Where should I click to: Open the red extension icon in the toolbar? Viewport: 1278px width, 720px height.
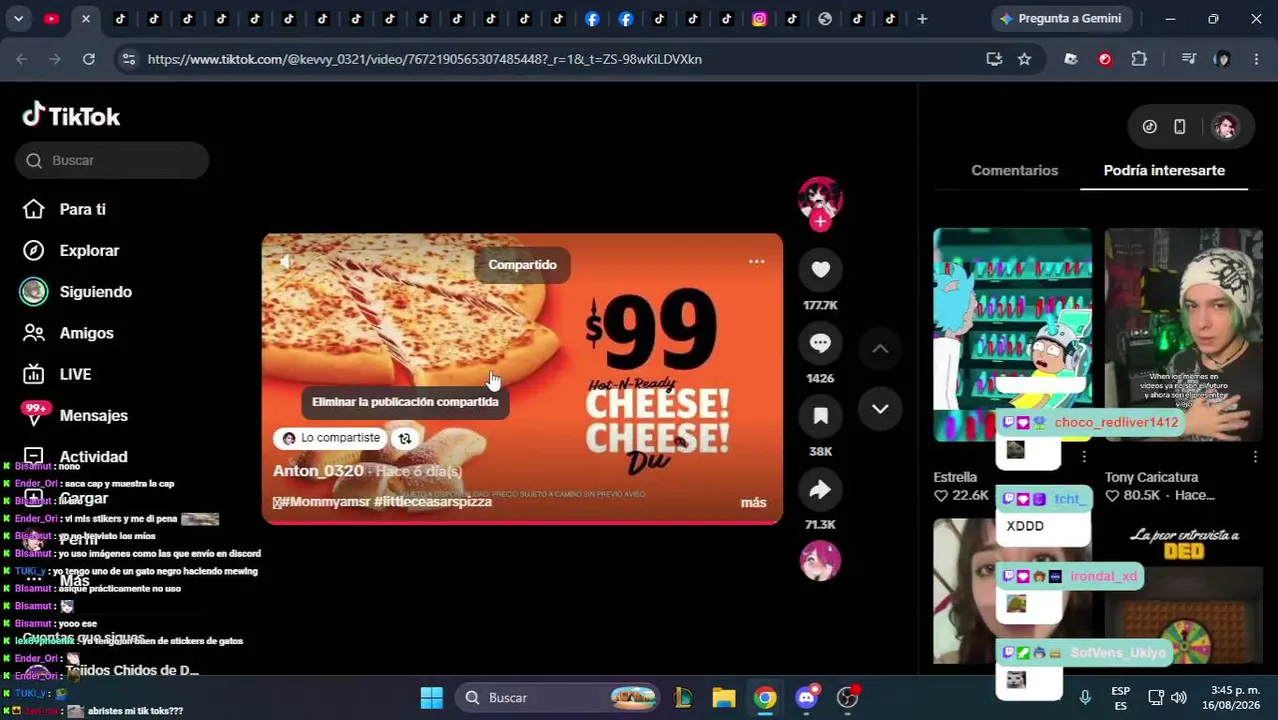pyautogui.click(x=1105, y=59)
